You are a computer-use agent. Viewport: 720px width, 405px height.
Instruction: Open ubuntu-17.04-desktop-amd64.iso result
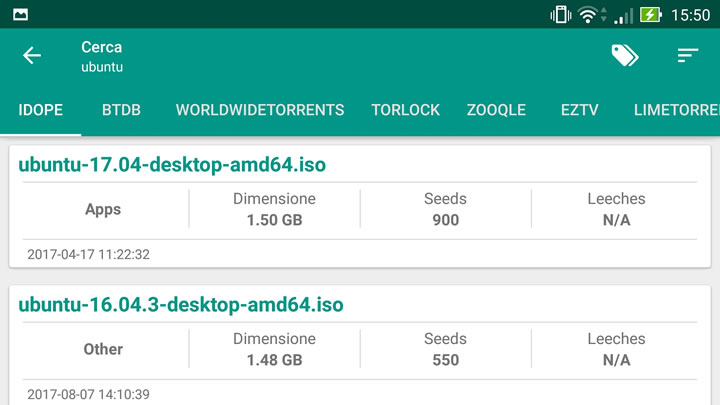[x=172, y=164]
